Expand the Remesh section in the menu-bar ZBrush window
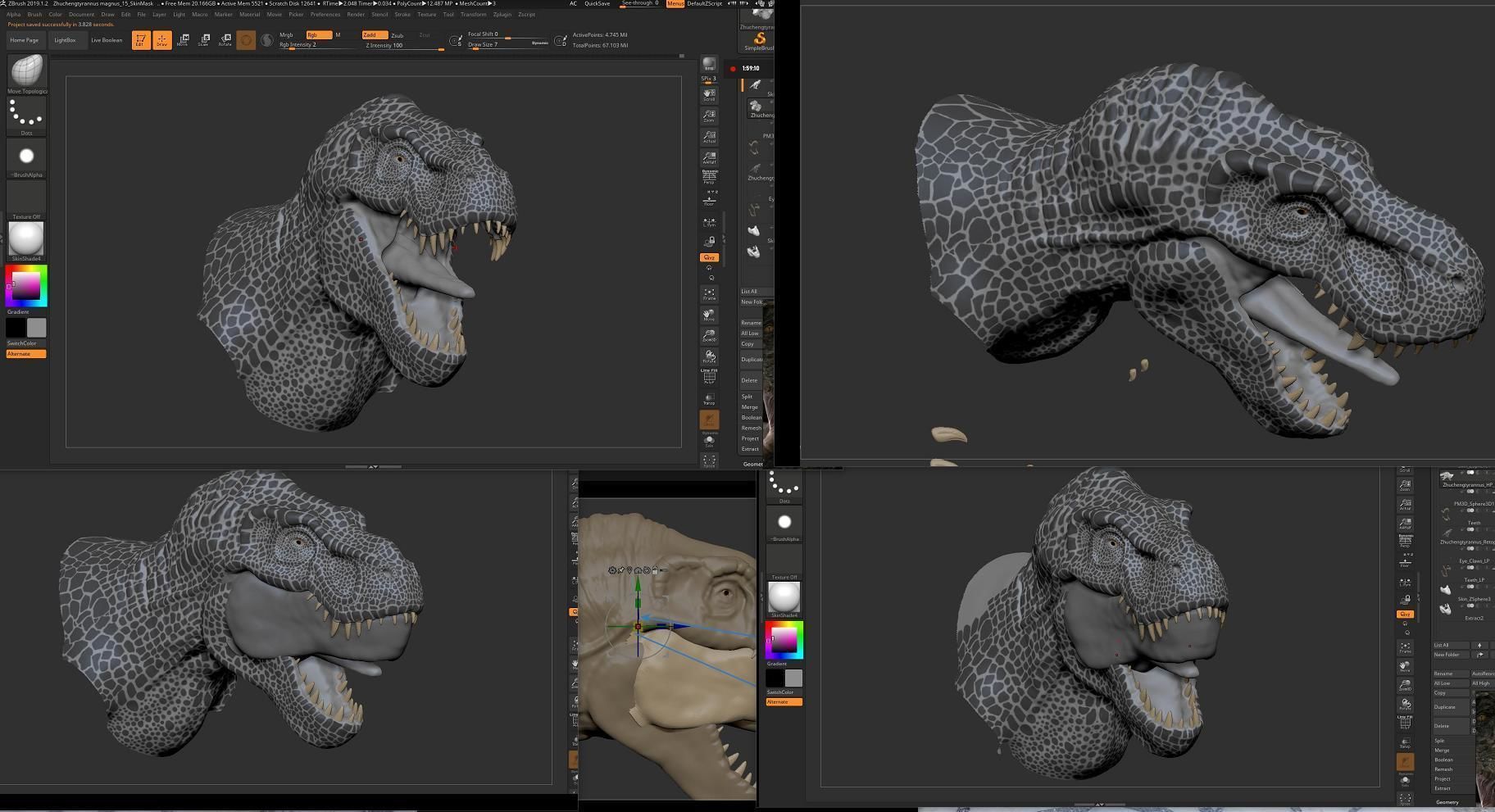This screenshot has width=1495, height=812. [x=751, y=428]
